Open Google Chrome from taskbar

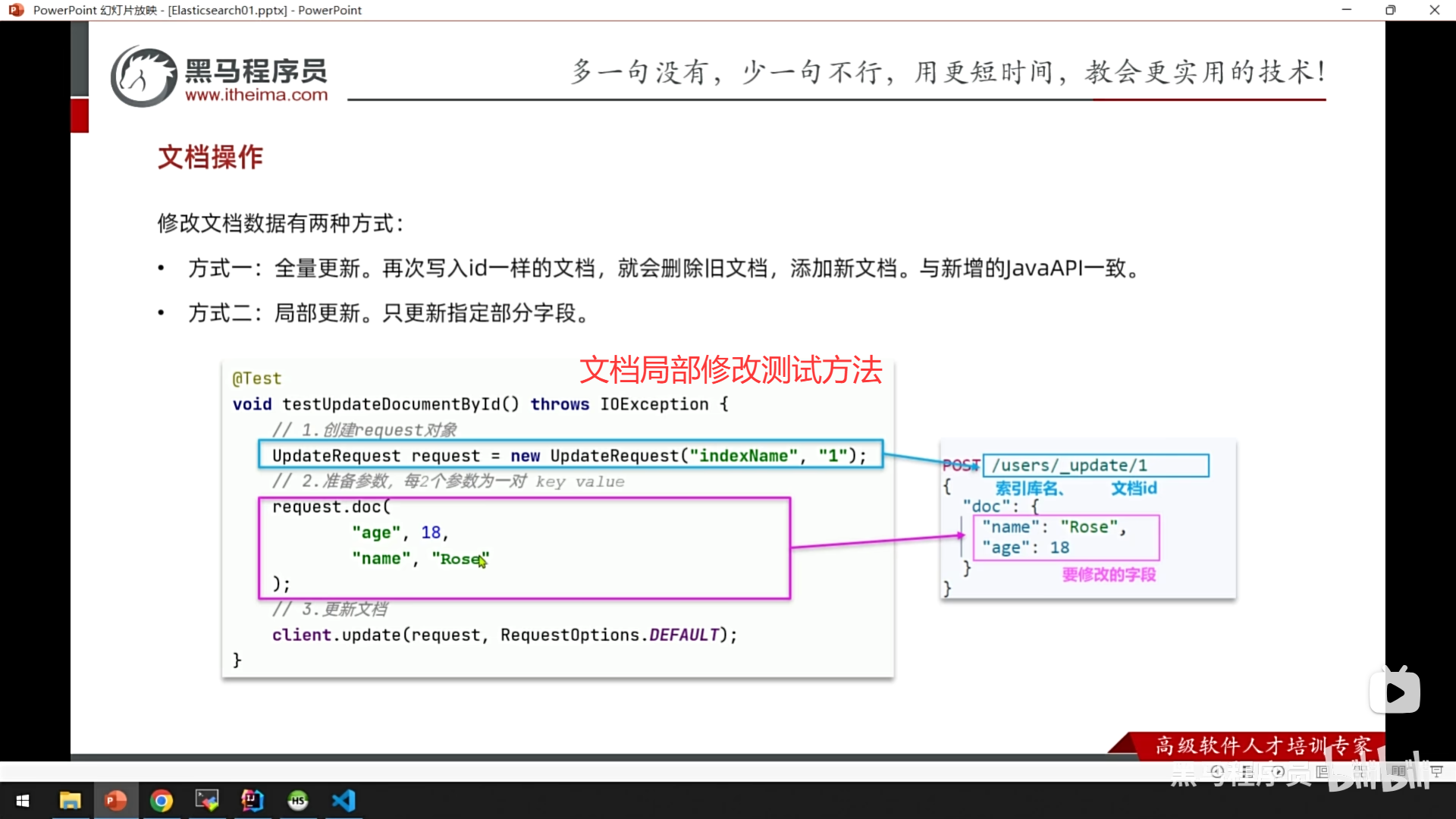coord(161,801)
